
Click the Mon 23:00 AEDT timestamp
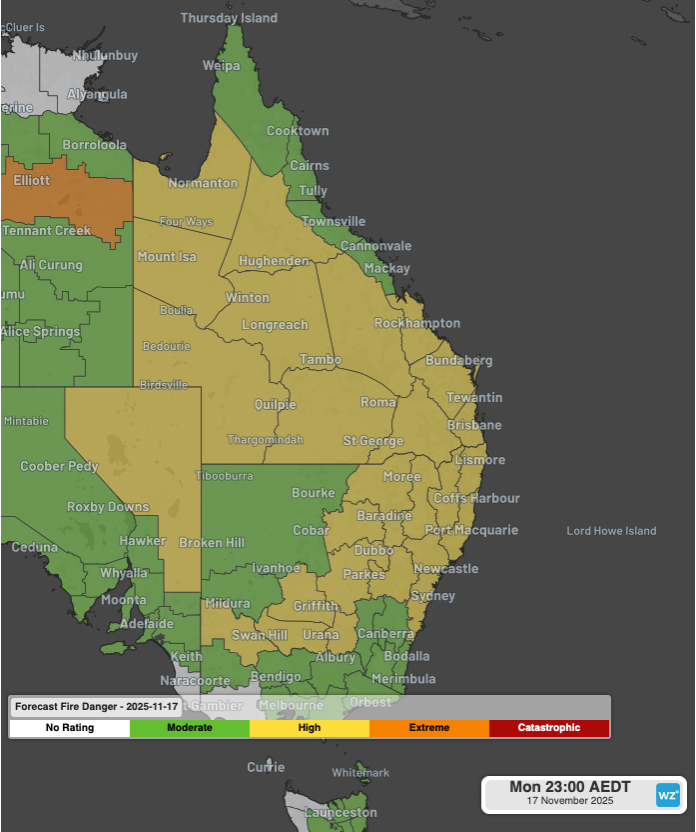(x=570, y=787)
